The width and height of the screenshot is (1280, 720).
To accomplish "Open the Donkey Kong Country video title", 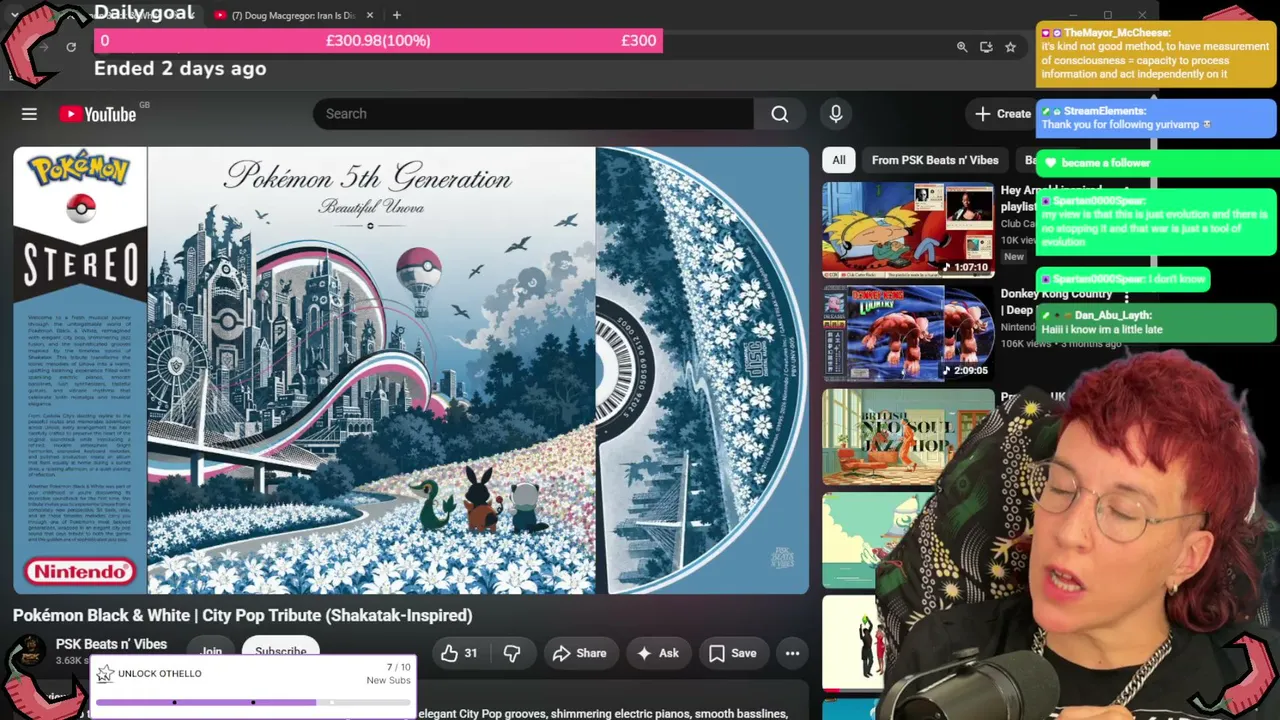I will pos(1057,302).
